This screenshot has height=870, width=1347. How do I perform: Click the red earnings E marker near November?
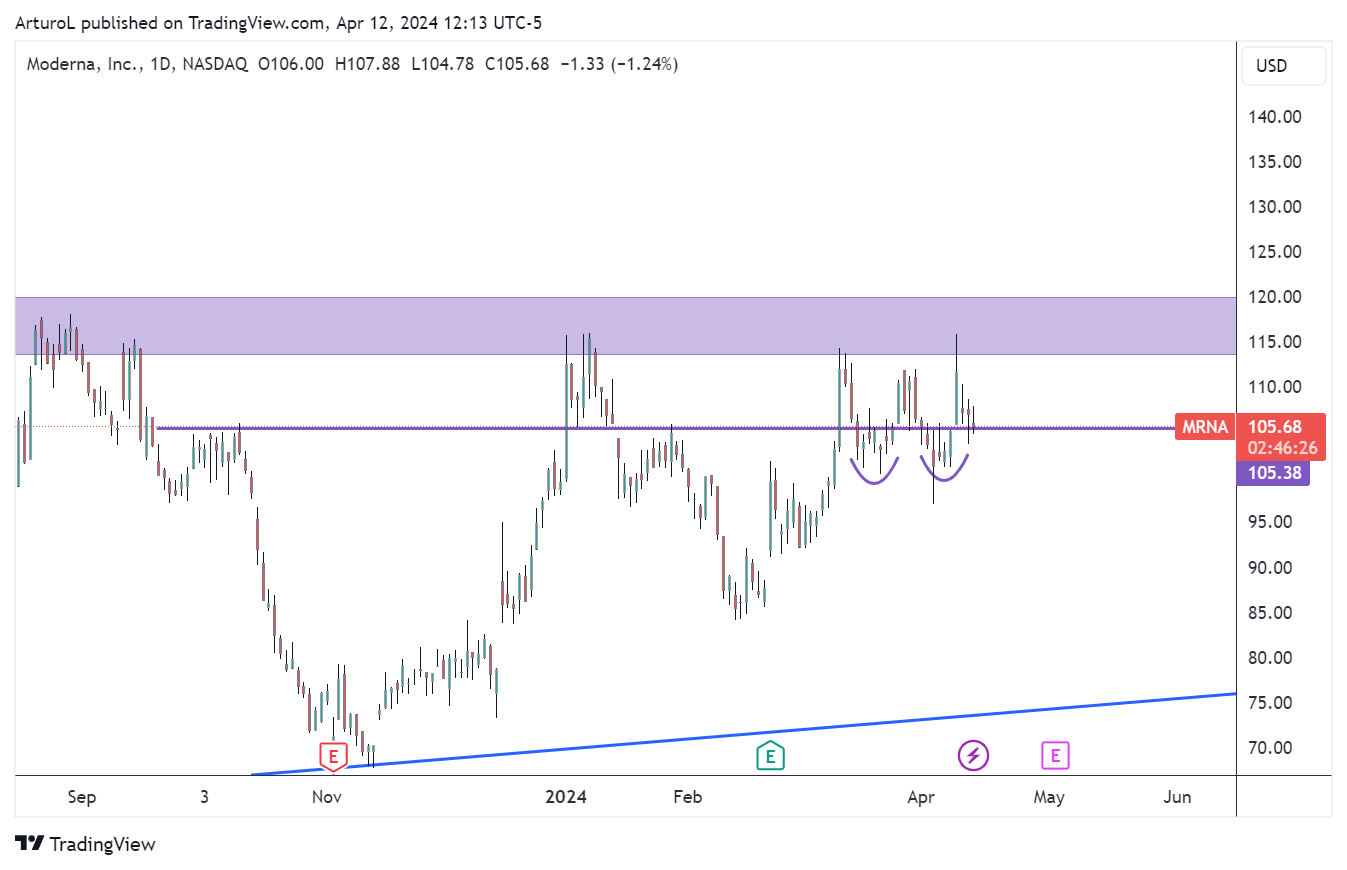pos(332,756)
